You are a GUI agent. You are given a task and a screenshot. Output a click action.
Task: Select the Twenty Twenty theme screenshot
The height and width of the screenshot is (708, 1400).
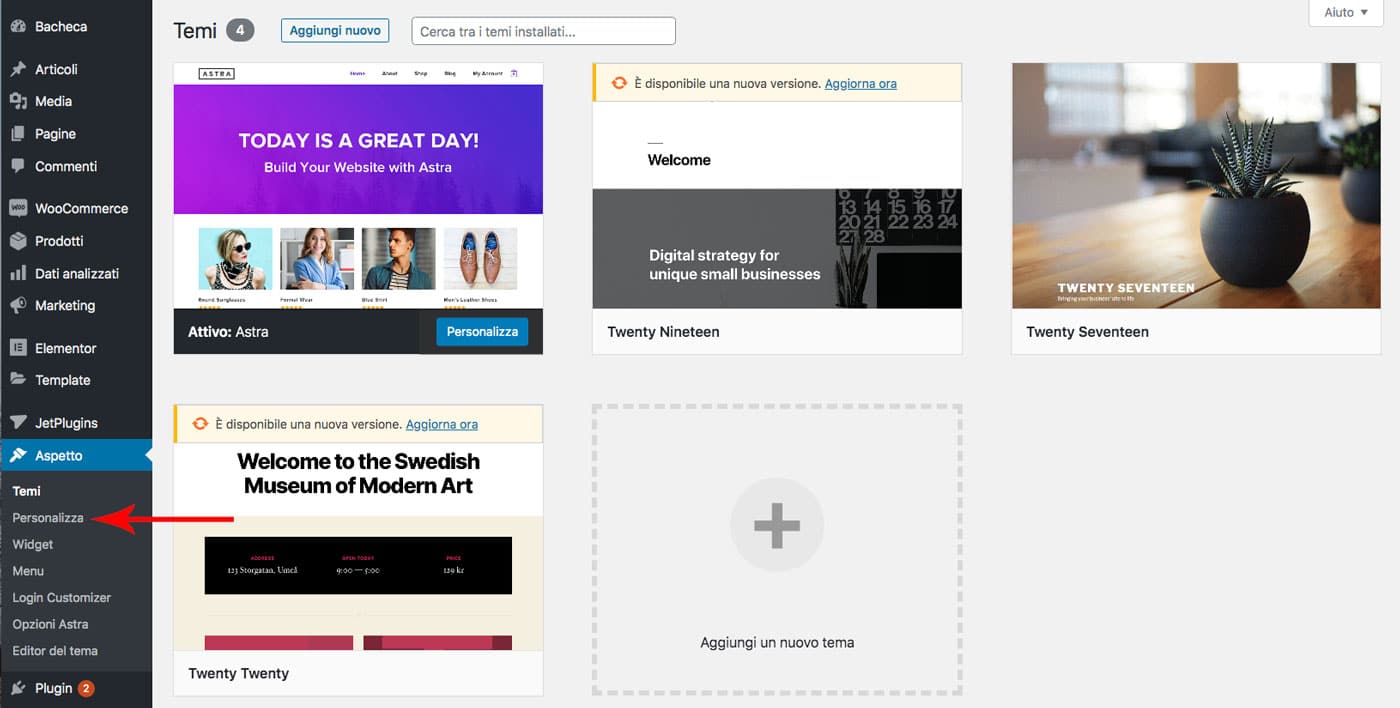click(358, 546)
